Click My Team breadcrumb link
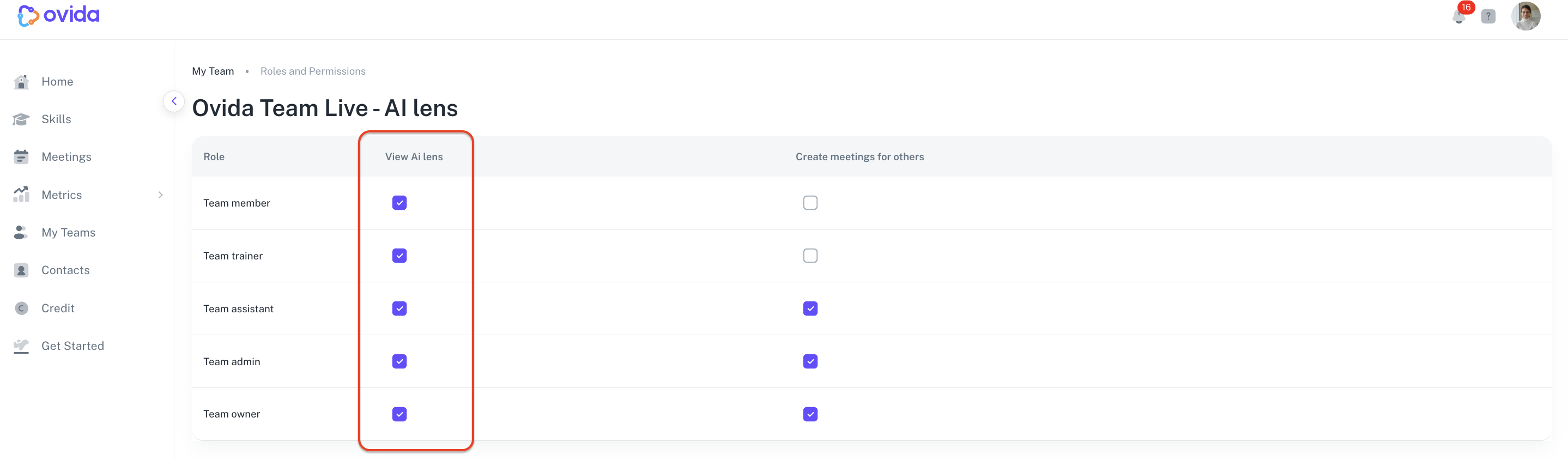The image size is (1568, 460). 213,71
